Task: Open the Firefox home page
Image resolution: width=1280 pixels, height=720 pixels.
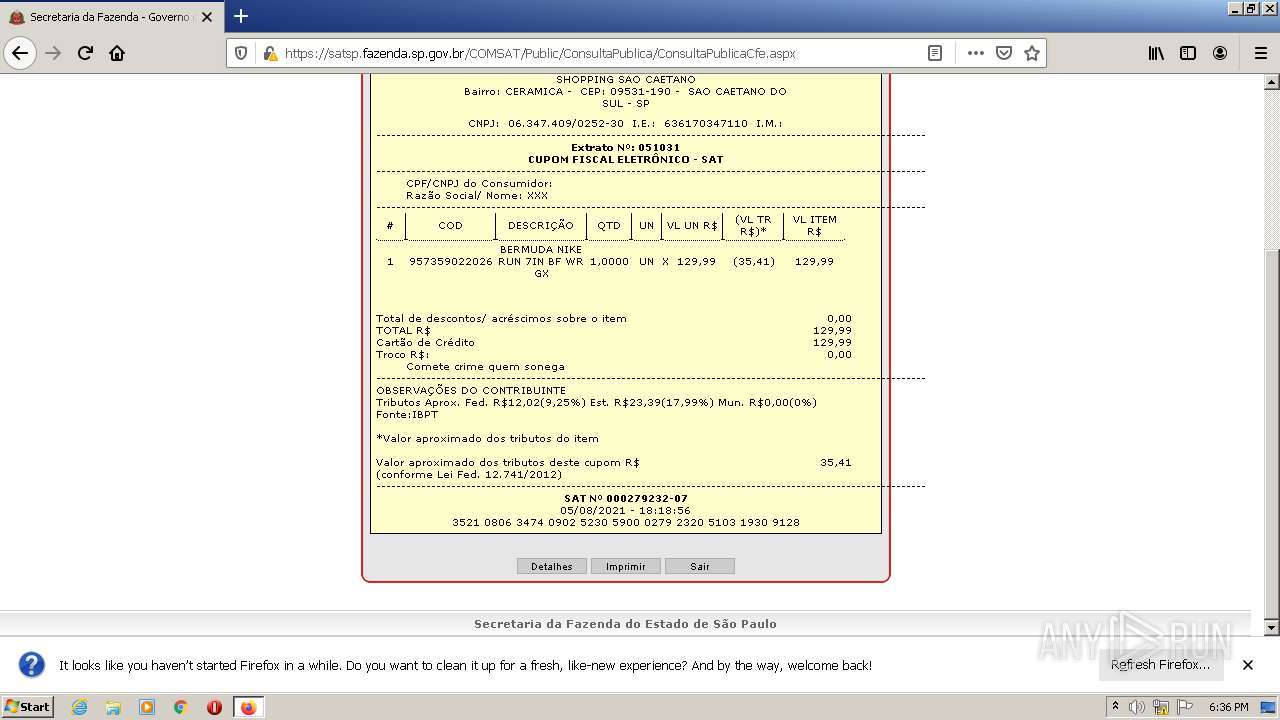Action: (x=117, y=53)
